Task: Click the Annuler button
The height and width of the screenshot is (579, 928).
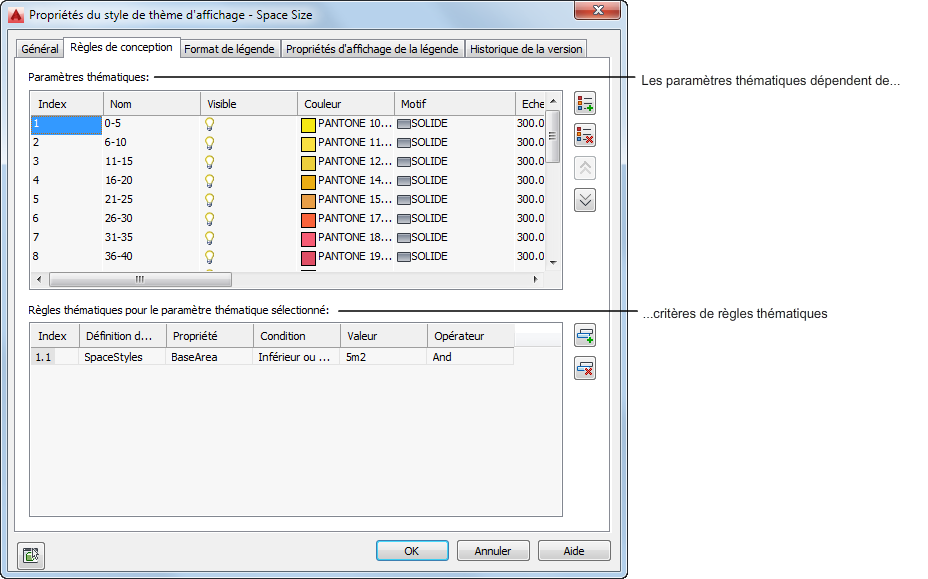Action: coord(492,551)
